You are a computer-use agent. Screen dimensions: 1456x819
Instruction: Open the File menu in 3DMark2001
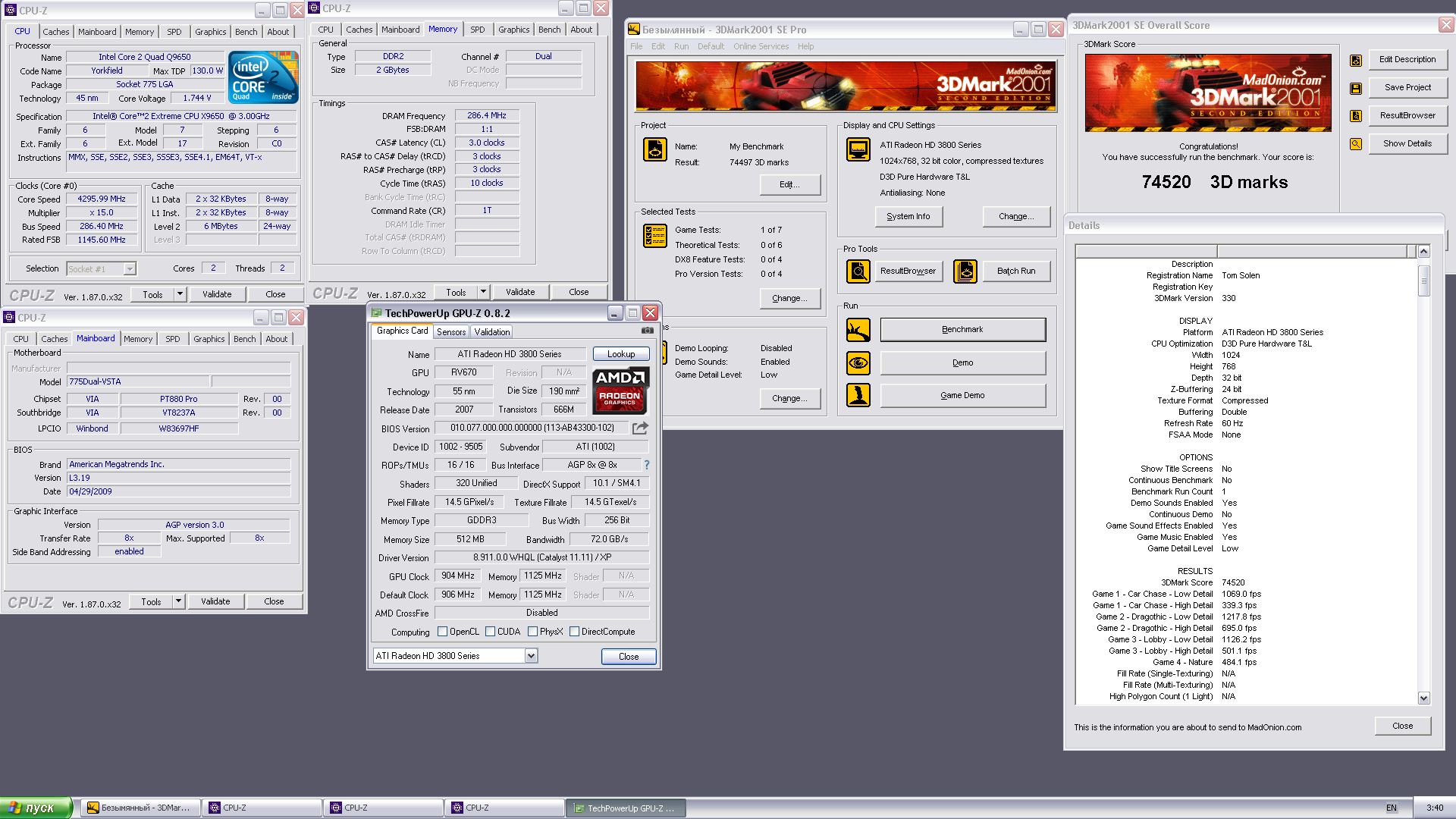point(636,46)
